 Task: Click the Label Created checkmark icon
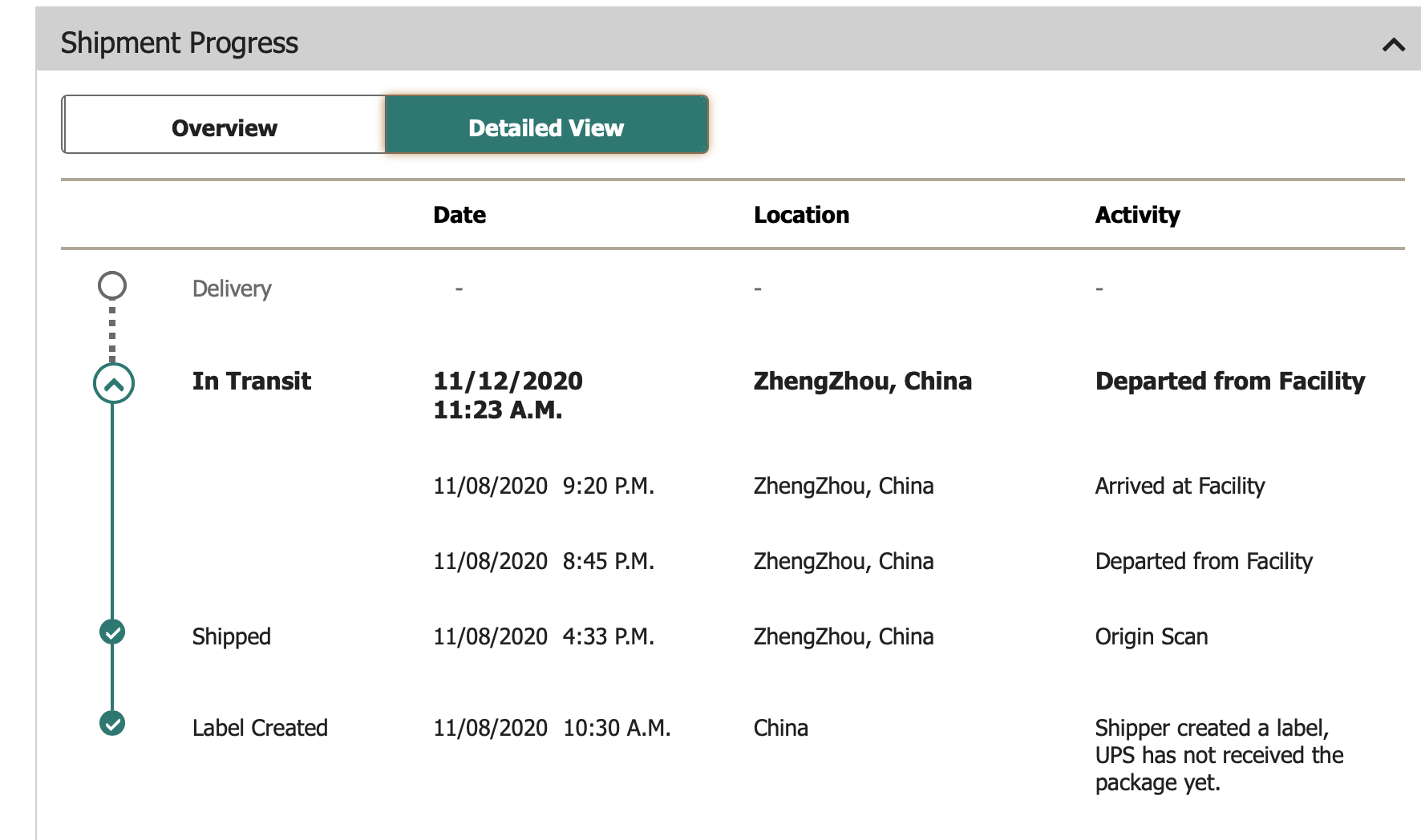(x=112, y=724)
